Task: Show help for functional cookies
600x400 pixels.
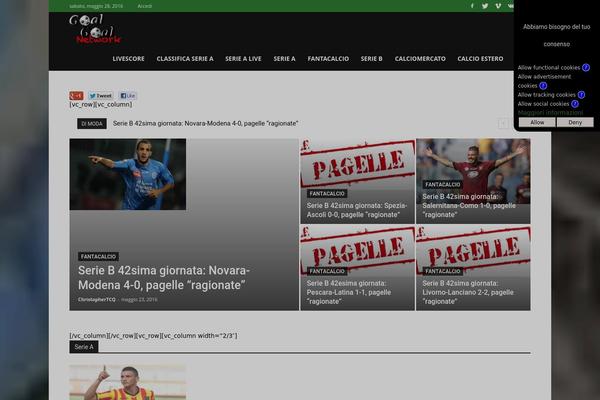Action: (586, 67)
